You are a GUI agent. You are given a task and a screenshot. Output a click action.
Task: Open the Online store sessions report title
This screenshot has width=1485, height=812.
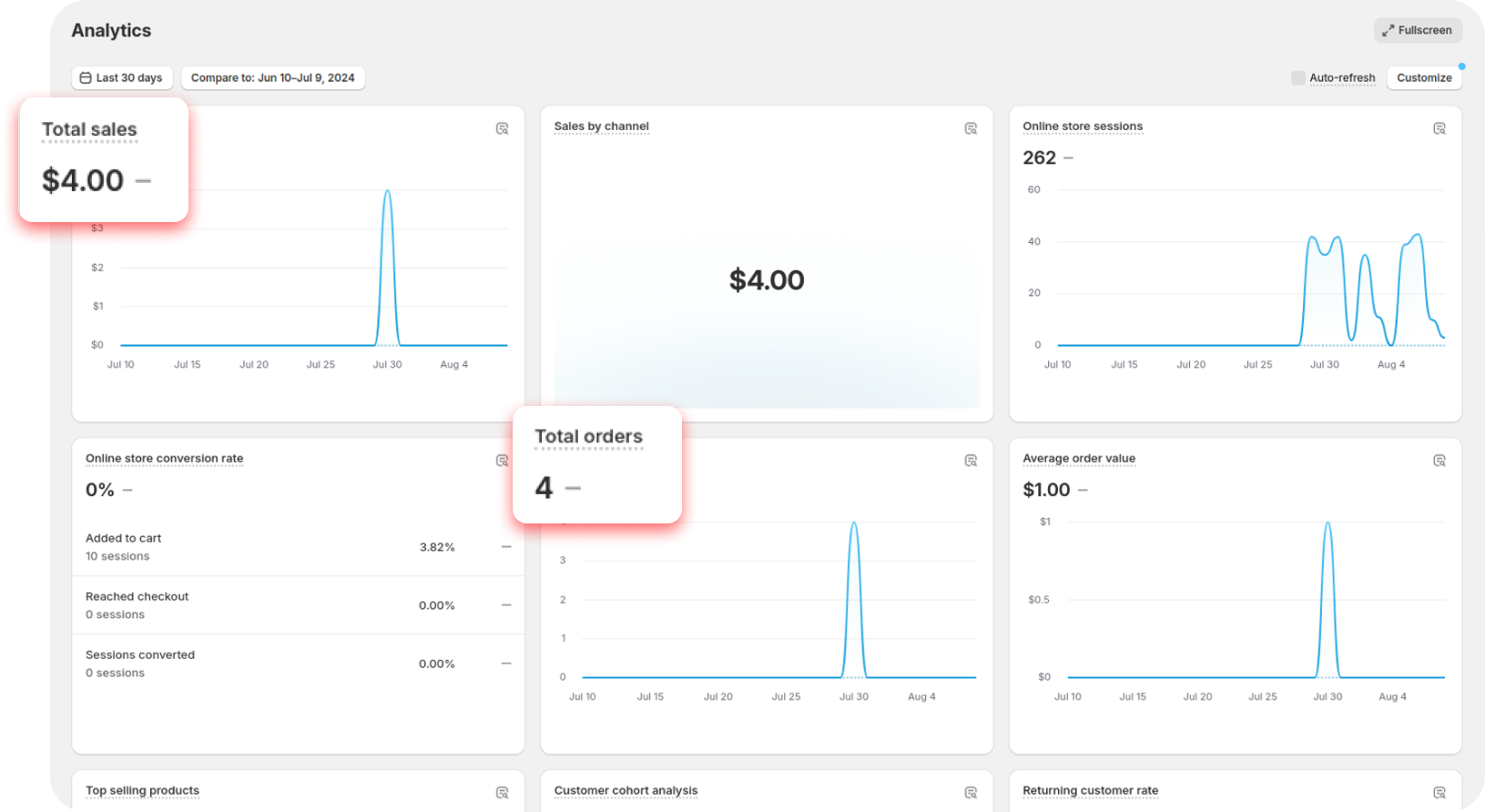1082,127
